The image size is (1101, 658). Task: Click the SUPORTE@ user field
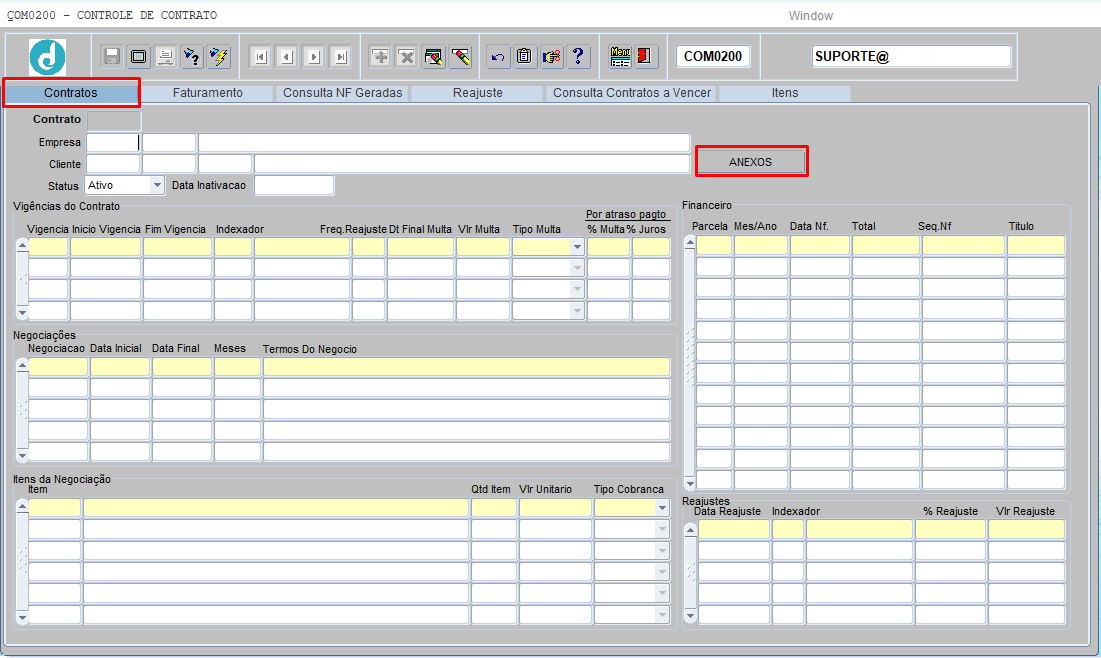911,56
